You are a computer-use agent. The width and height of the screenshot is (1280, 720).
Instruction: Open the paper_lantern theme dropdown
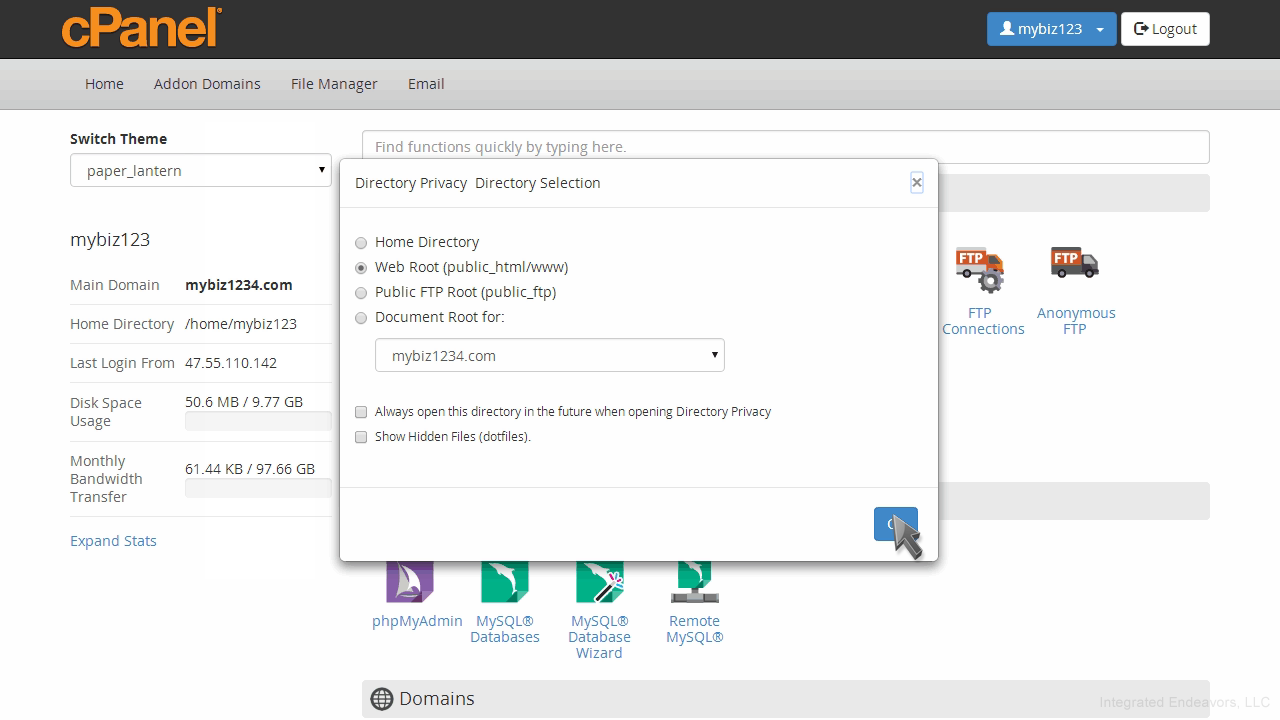click(200, 171)
